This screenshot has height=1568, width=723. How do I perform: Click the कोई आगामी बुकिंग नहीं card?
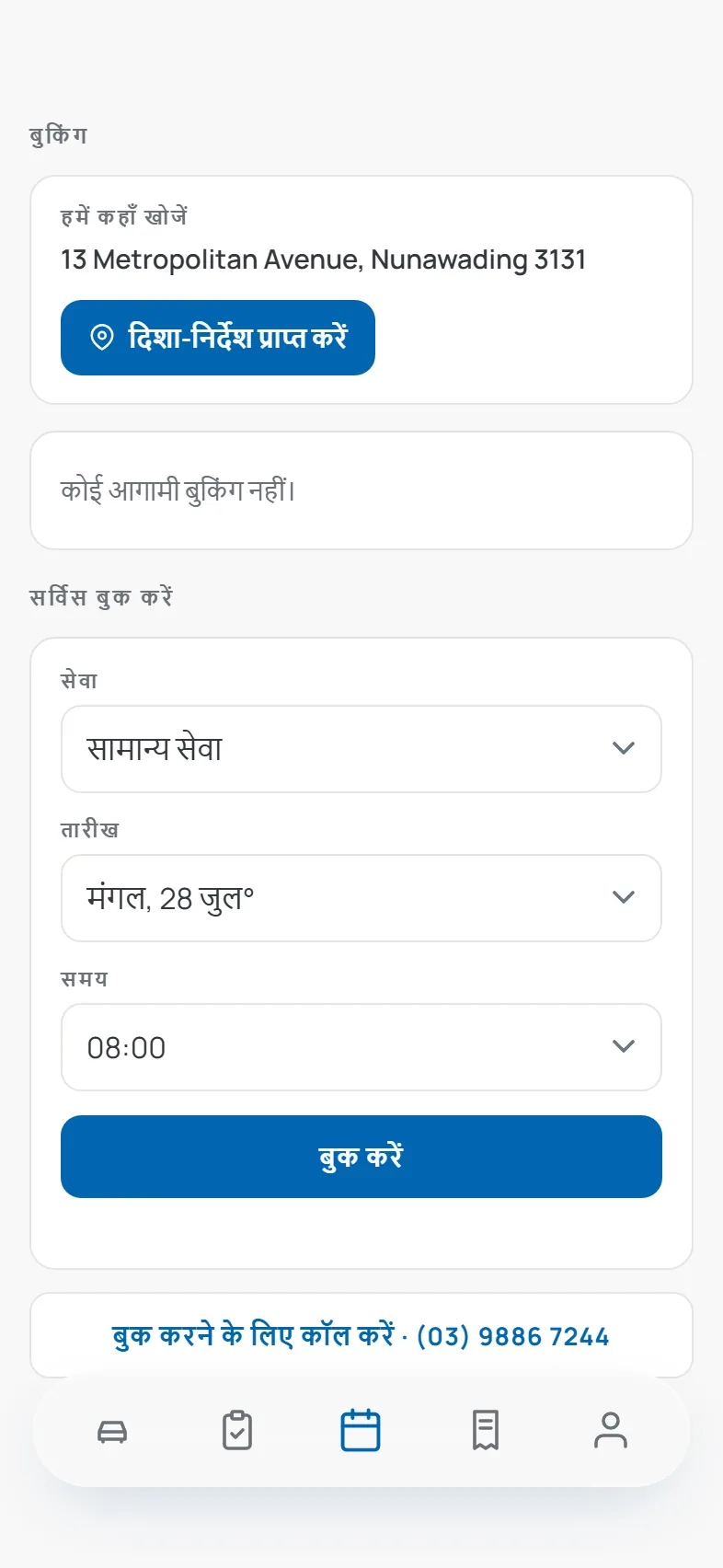pos(361,490)
